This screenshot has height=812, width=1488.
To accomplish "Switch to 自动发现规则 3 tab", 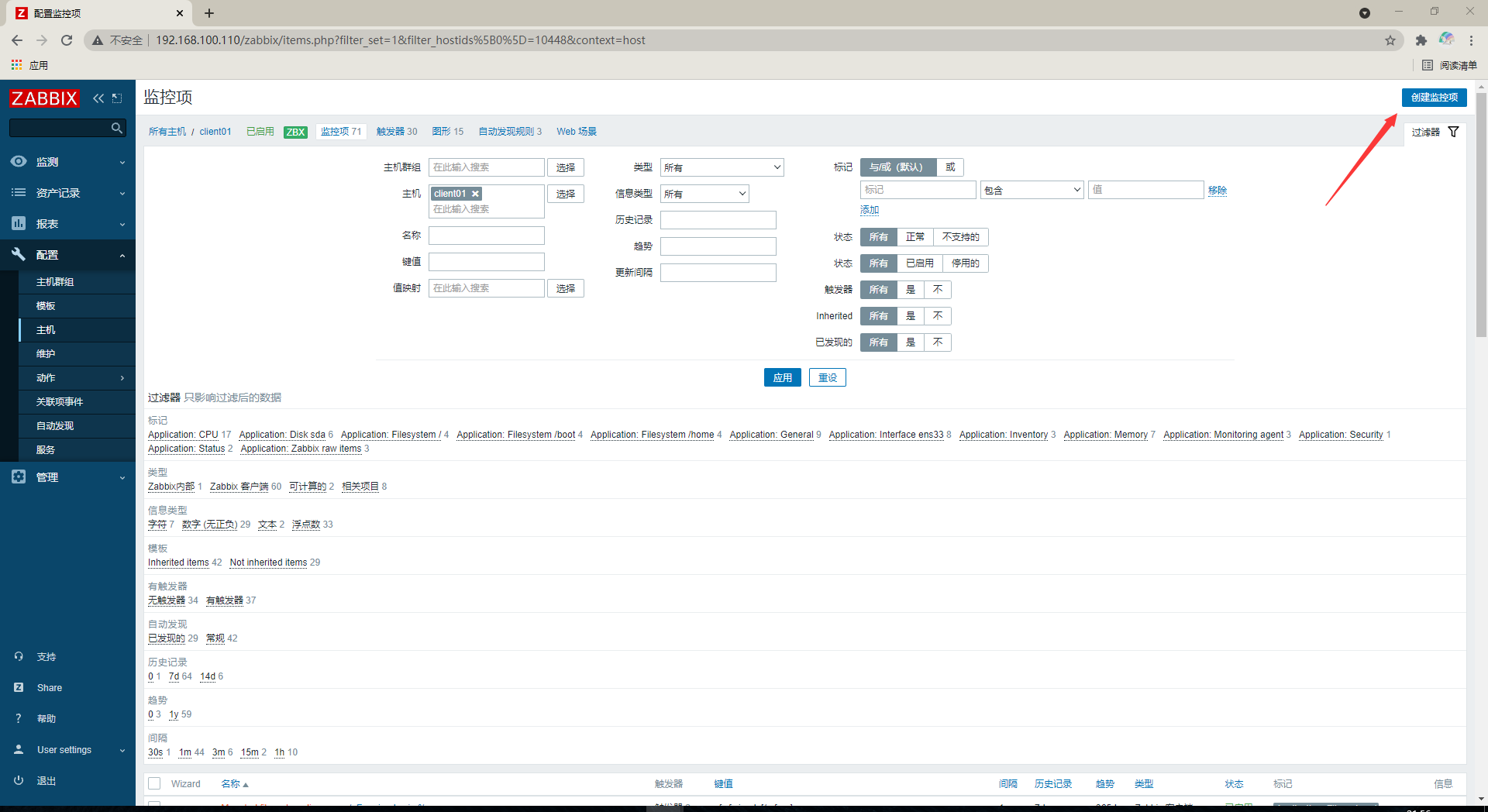I will point(510,132).
